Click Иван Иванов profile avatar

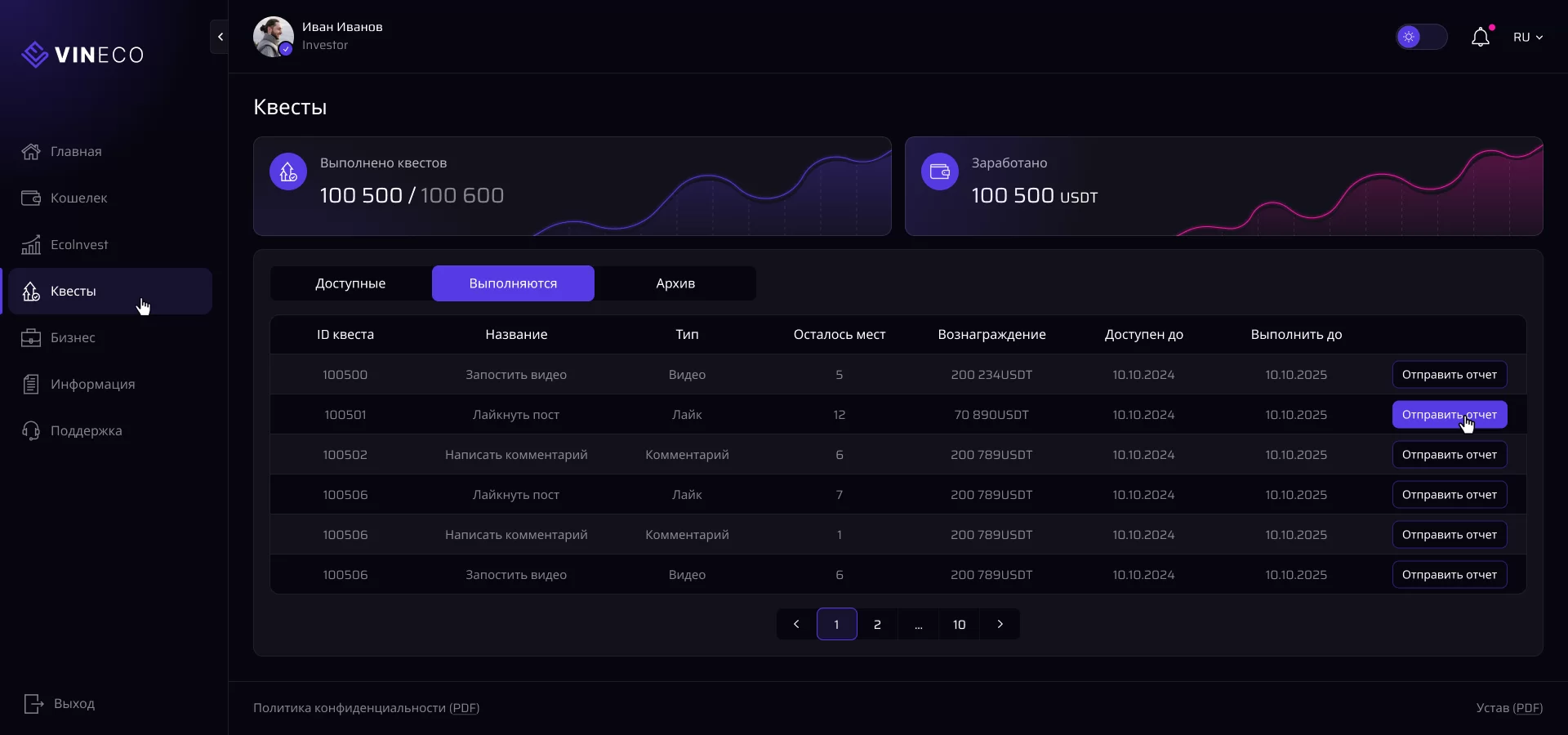tap(273, 37)
